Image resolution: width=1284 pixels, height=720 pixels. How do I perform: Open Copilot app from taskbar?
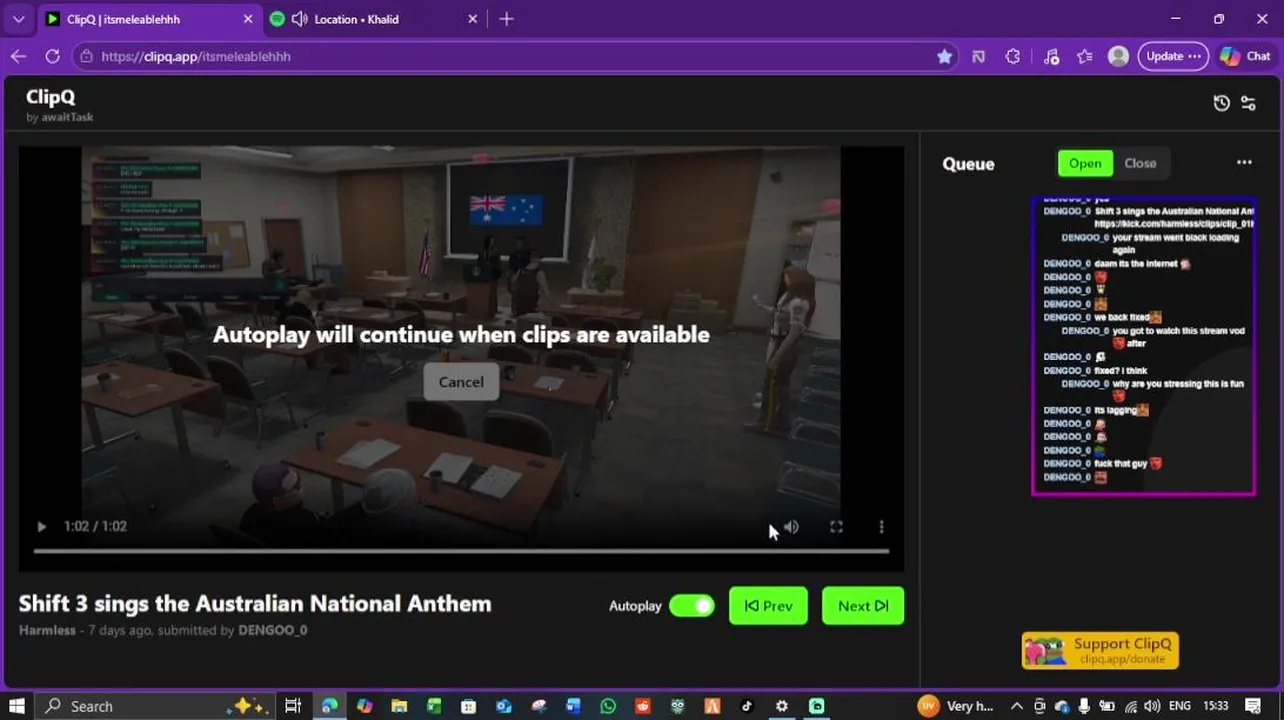[364, 706]
